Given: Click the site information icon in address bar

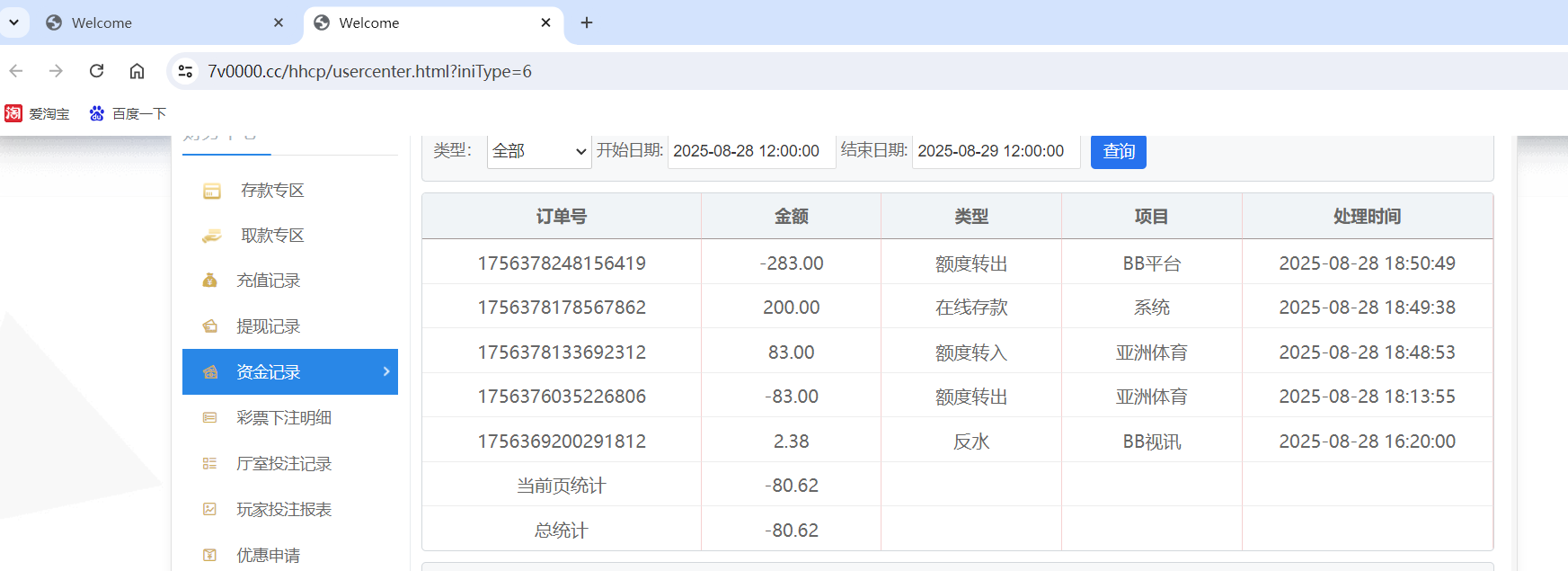Looking at the screenshot, I should [185, 71].
